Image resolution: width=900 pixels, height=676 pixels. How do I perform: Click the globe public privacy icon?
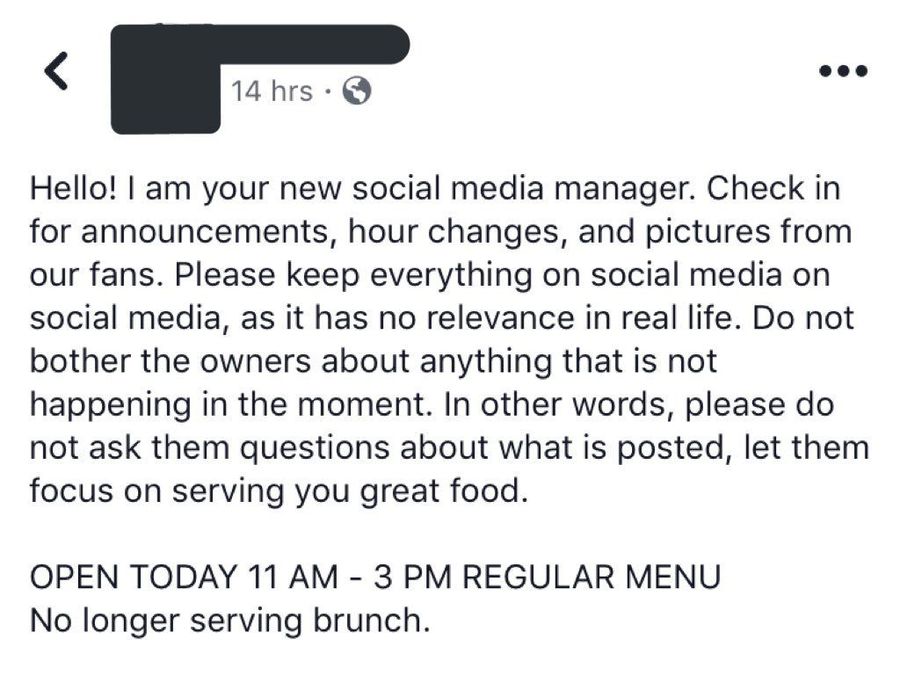pos(356,91)
